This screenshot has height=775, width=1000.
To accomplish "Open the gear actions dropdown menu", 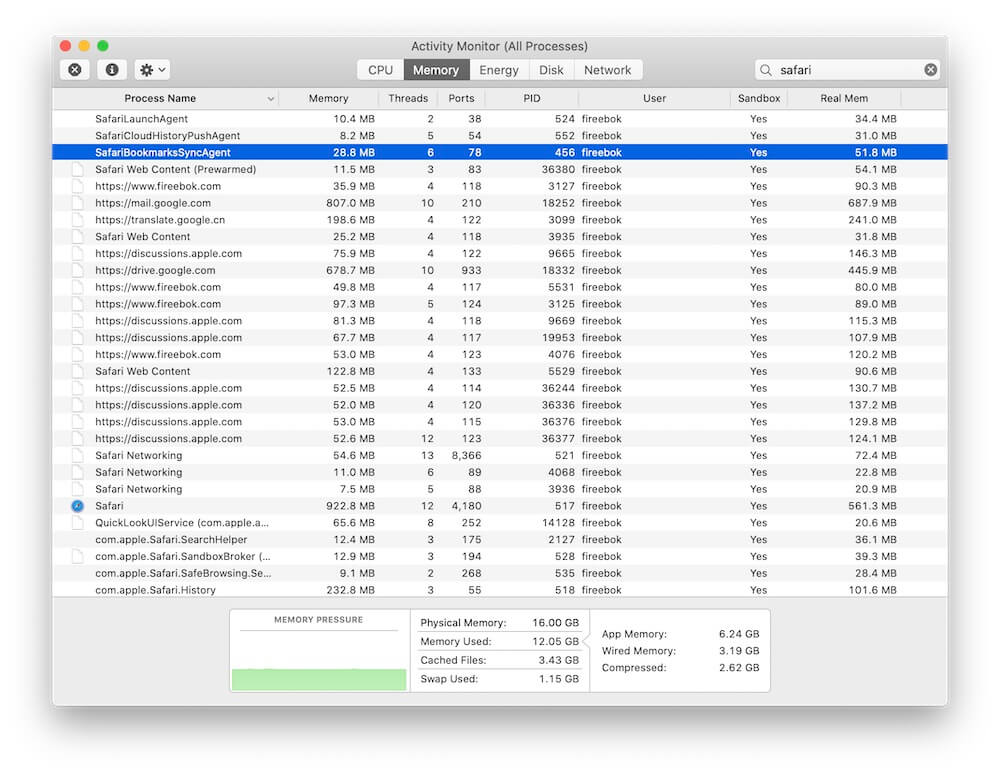I will pyautogui.click(x=152, y=70).
